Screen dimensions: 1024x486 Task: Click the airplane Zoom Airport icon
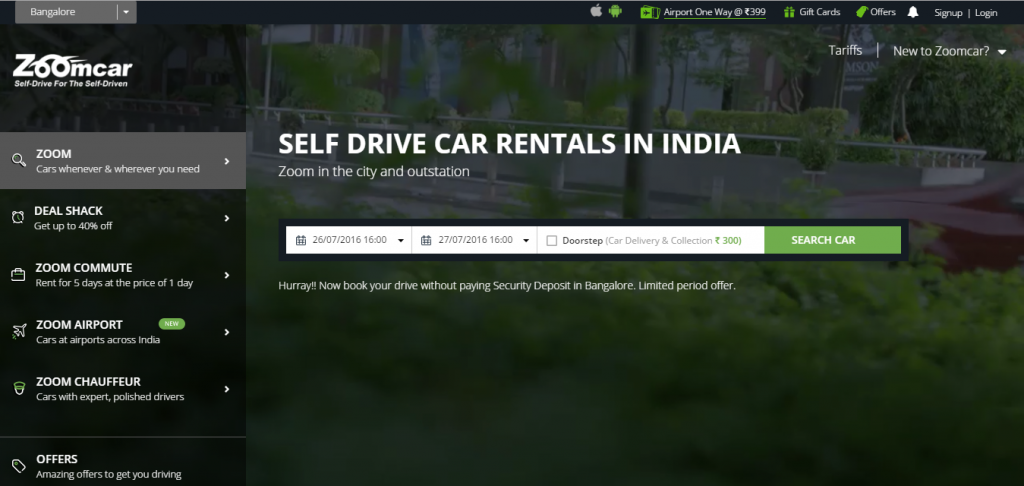[x=19, y=331]
